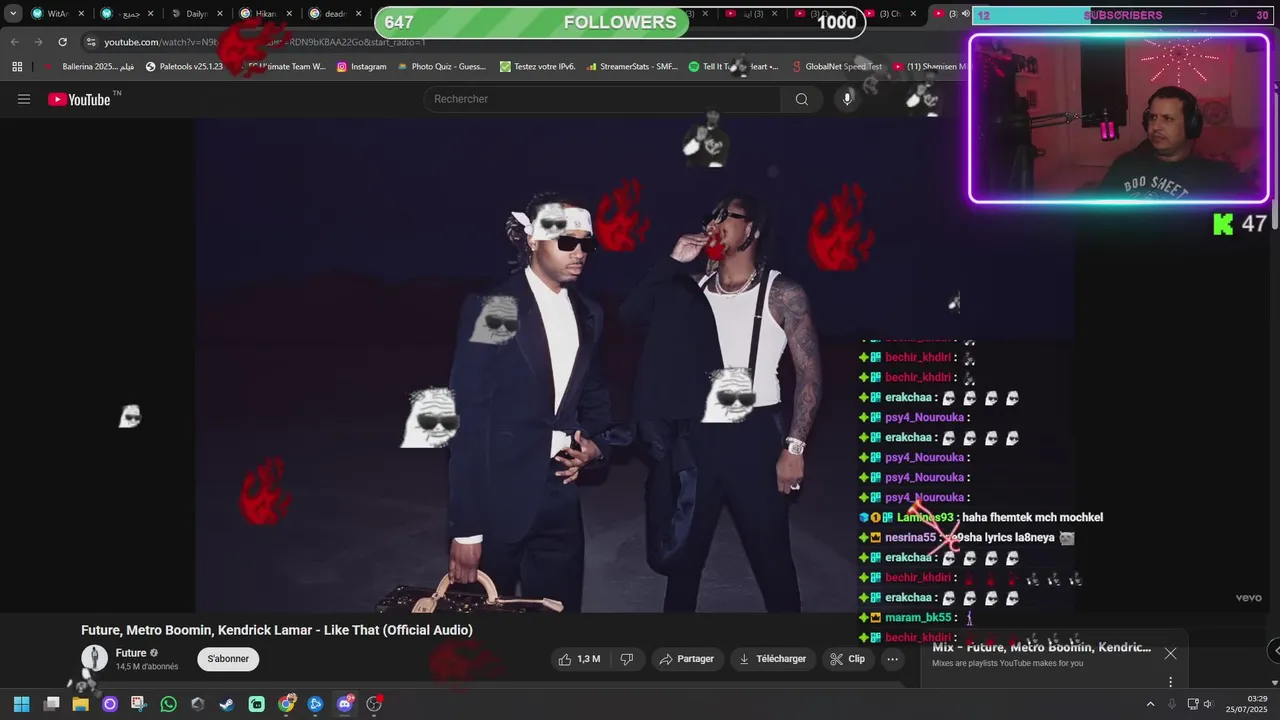Click the 14,5 M d'abonnés subscriber count

click(147, 667)
